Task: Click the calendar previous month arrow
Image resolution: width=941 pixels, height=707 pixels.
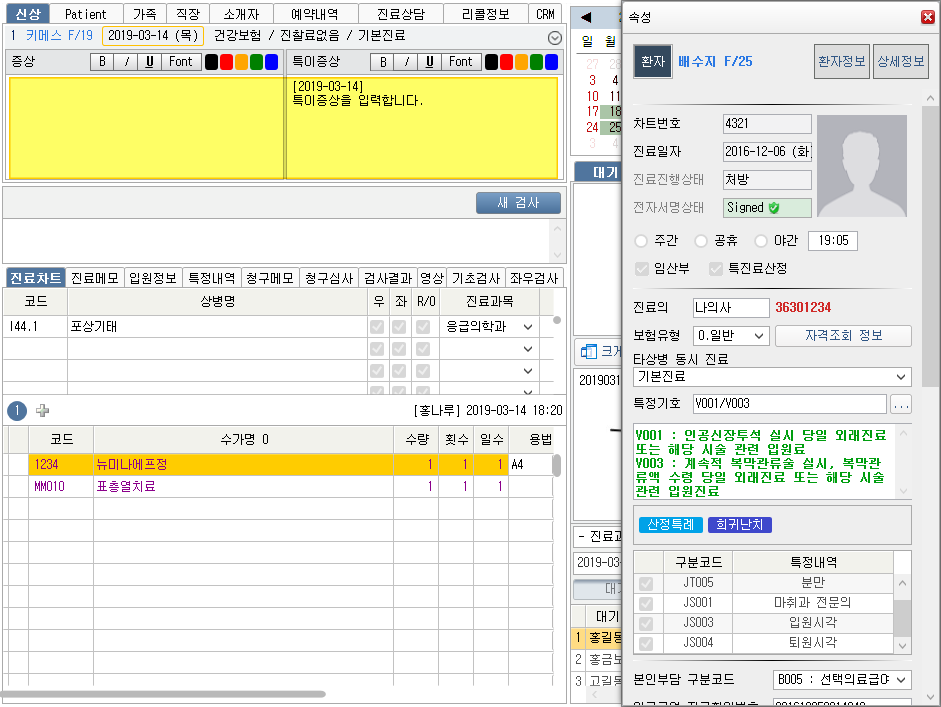Action: (x=585, y=17)
